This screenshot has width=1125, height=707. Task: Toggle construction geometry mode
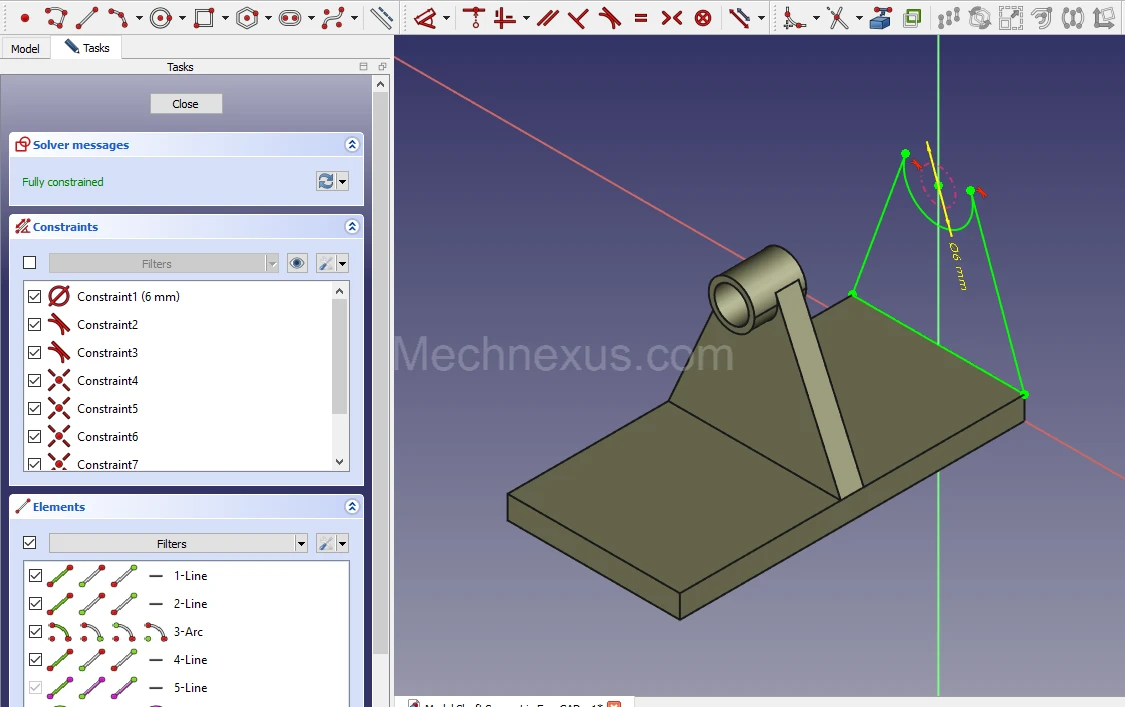381,18
